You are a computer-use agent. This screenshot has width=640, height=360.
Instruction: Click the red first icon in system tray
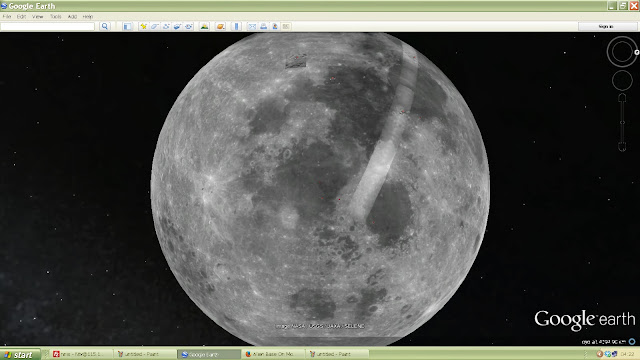tap(599, 354)
